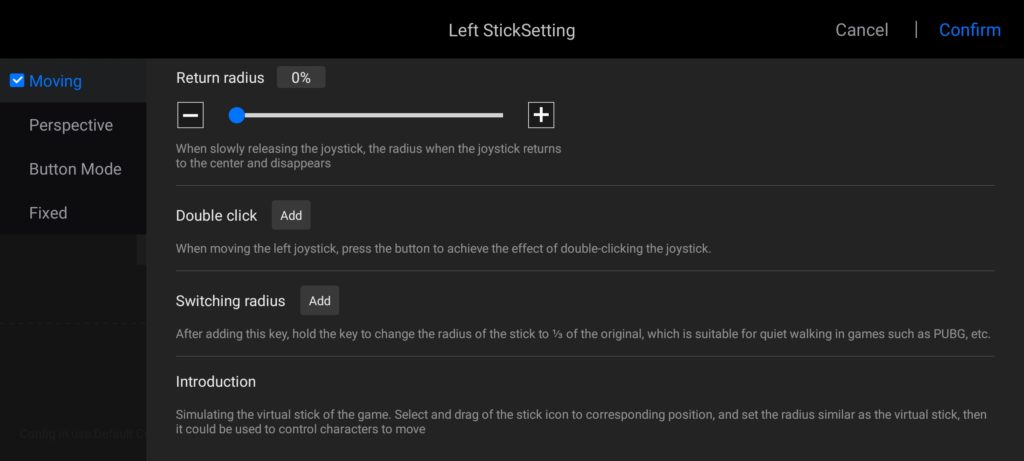Add a Switching radius key
This screenshot has height=461, width=1024.
point(319,301)
